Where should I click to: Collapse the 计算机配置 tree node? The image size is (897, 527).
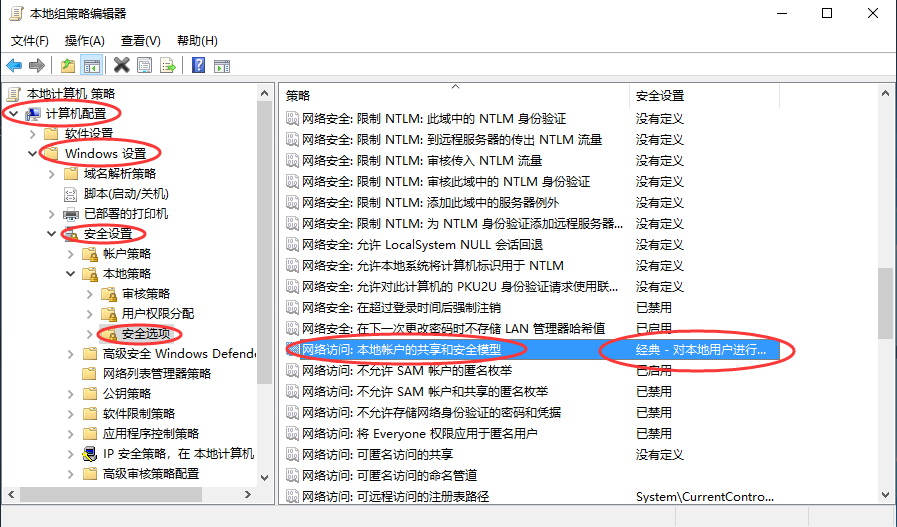coord(14,114)
